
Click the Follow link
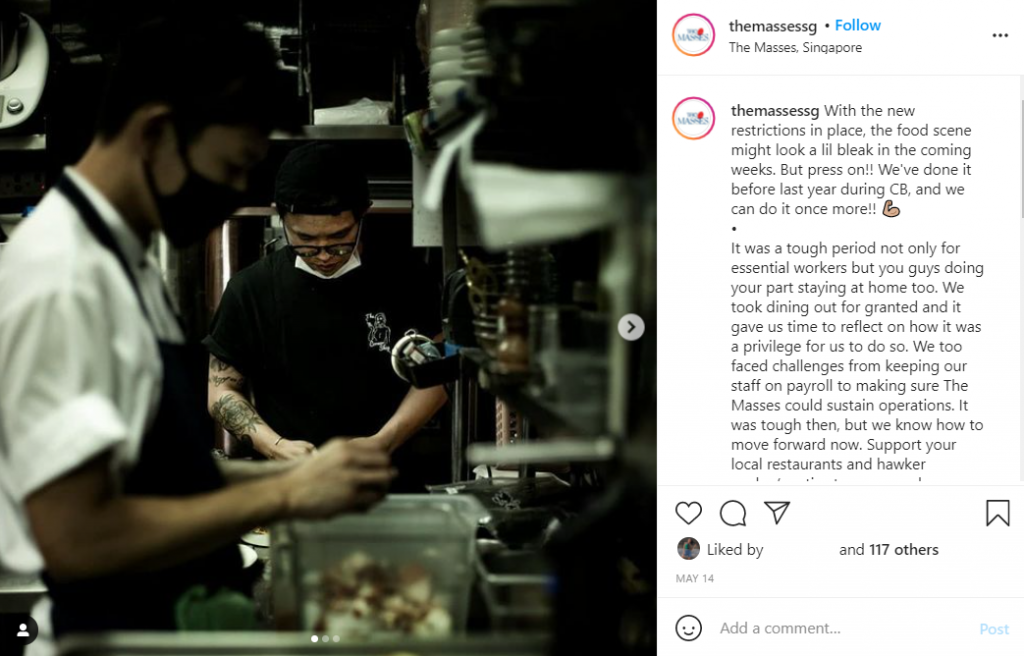point(857,25)
